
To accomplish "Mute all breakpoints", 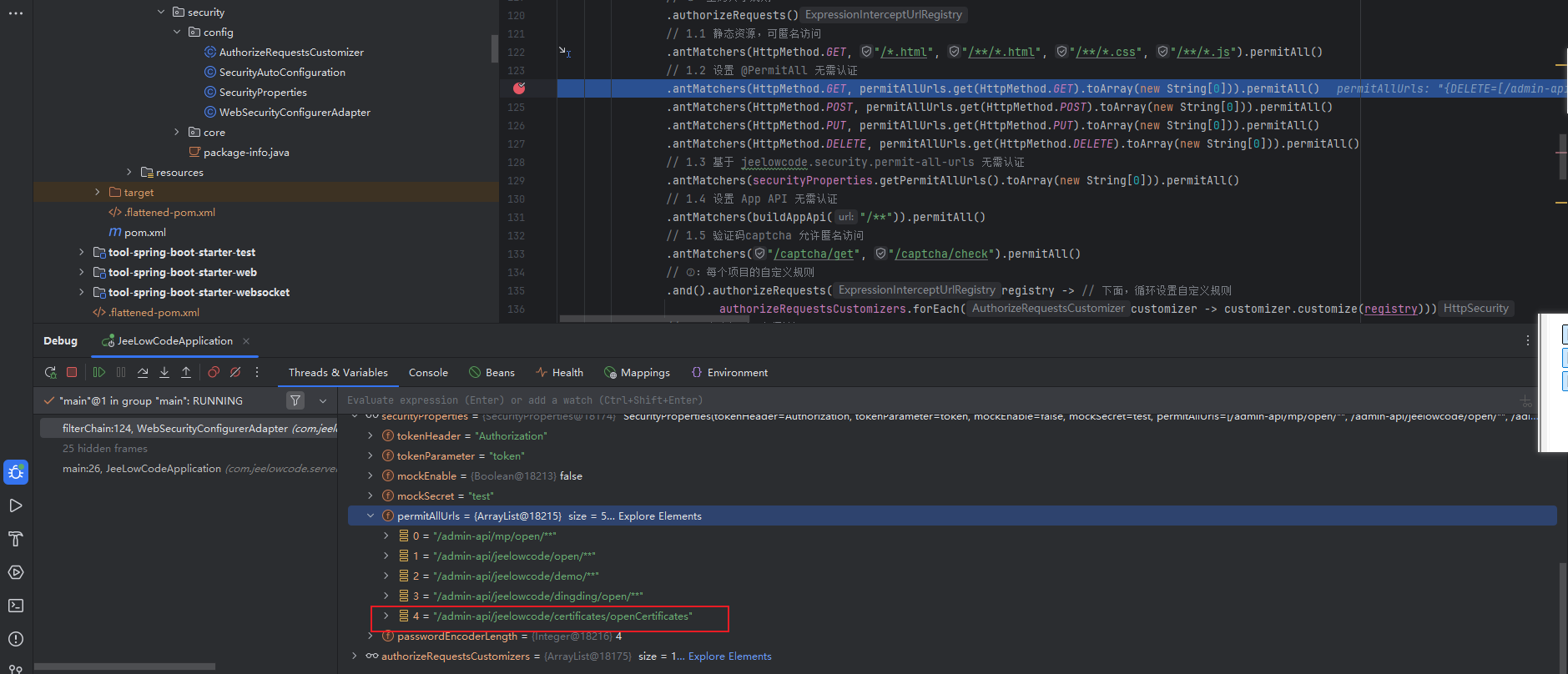I will coord(235,372).
